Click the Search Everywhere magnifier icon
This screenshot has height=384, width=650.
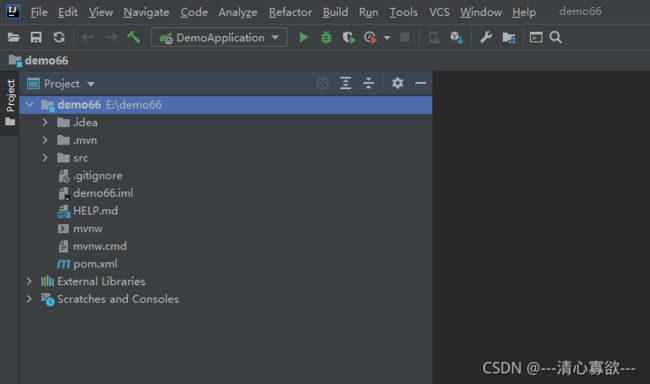(555, 38)
